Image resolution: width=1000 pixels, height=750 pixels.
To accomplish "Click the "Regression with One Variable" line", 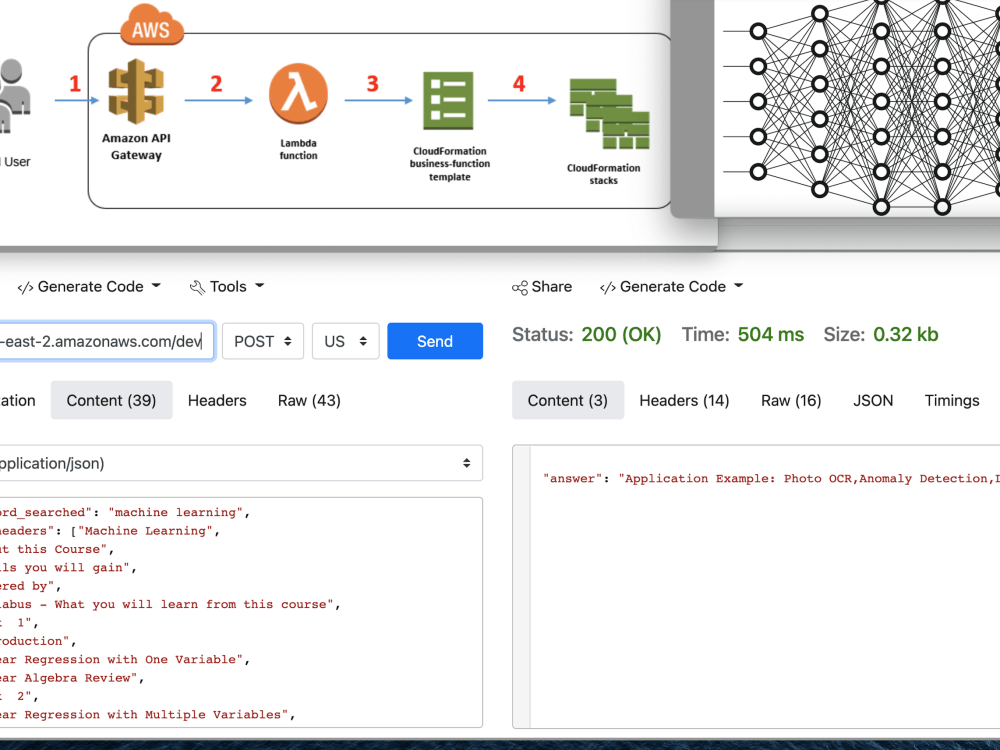I will tap(125, 659).
